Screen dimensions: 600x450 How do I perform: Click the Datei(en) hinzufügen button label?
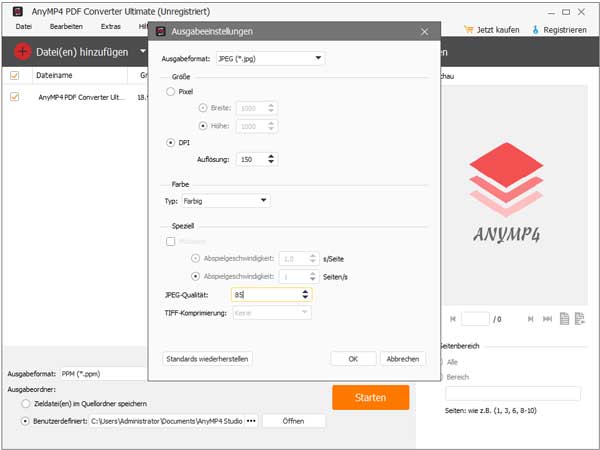[x=82, y=52]
